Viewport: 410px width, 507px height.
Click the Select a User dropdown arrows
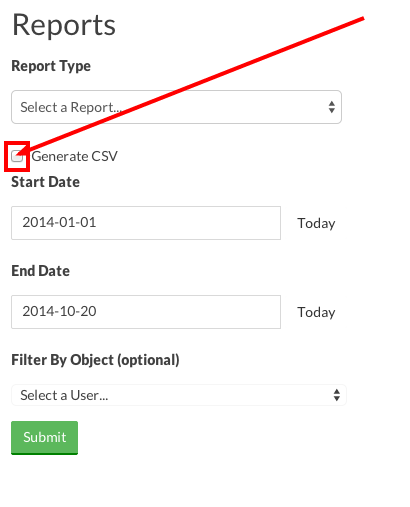click(x=337, y=395)
